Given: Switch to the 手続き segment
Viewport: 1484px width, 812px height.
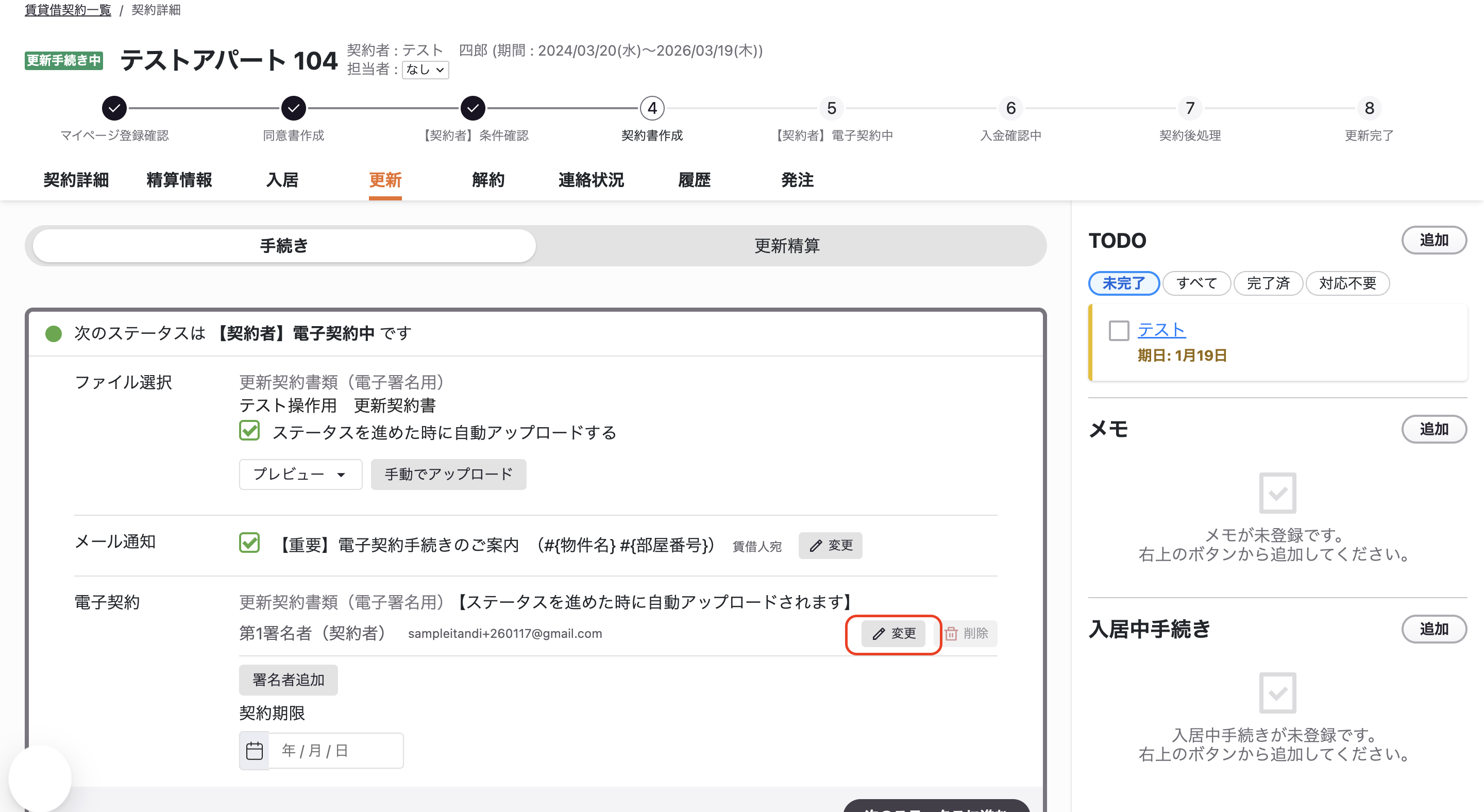Looking at the screenshot, I should 284,246.
